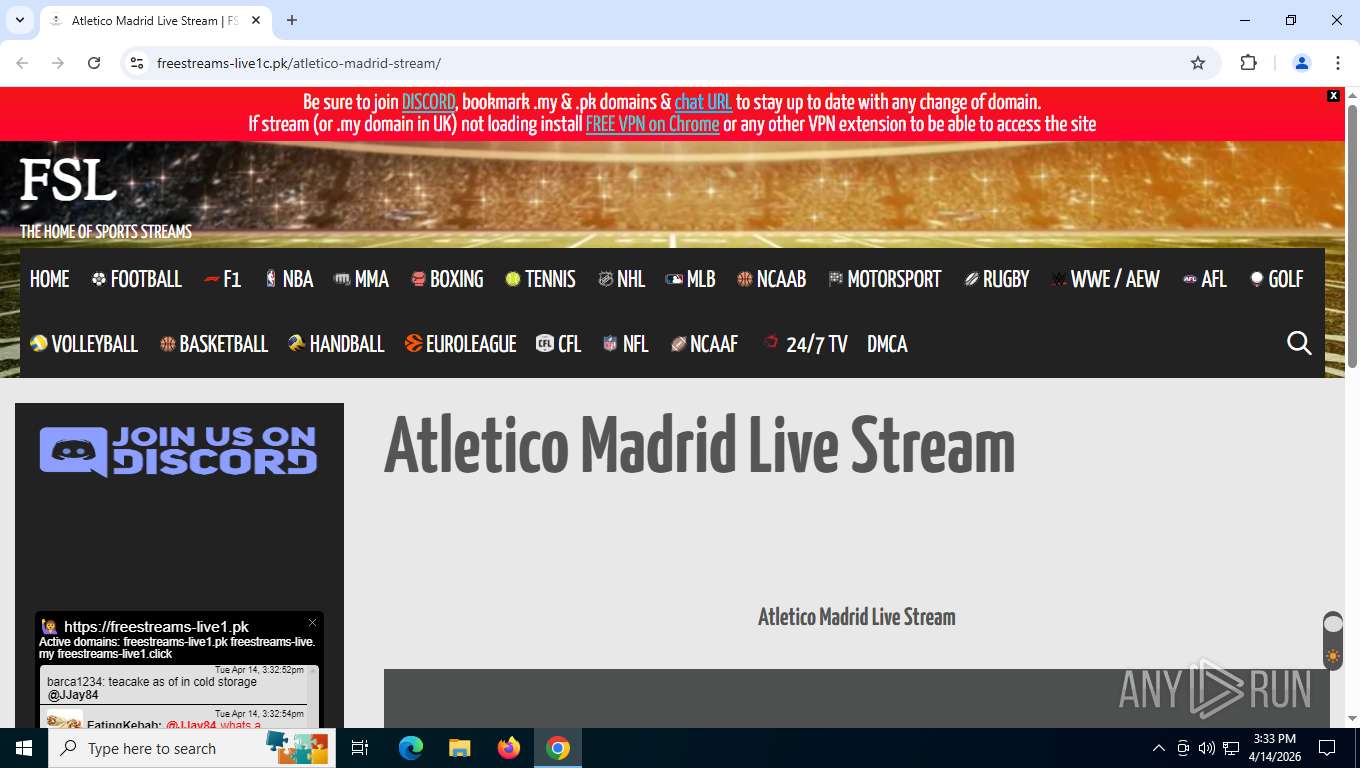Launch Microsoft Edge from taskbar

[410, 748]
